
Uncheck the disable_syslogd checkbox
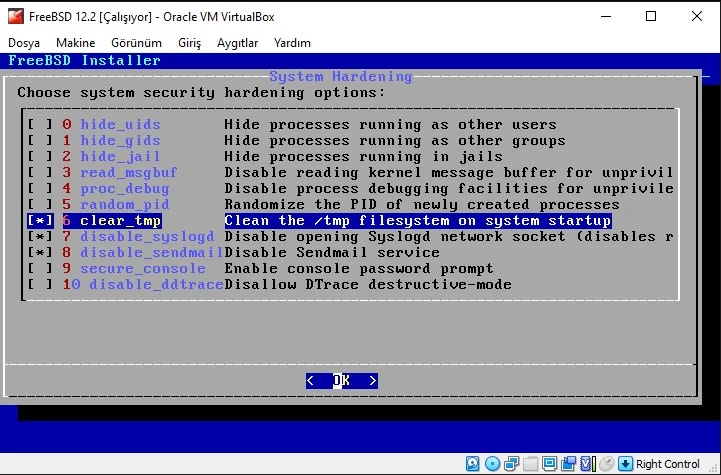[x=40, y=236]
